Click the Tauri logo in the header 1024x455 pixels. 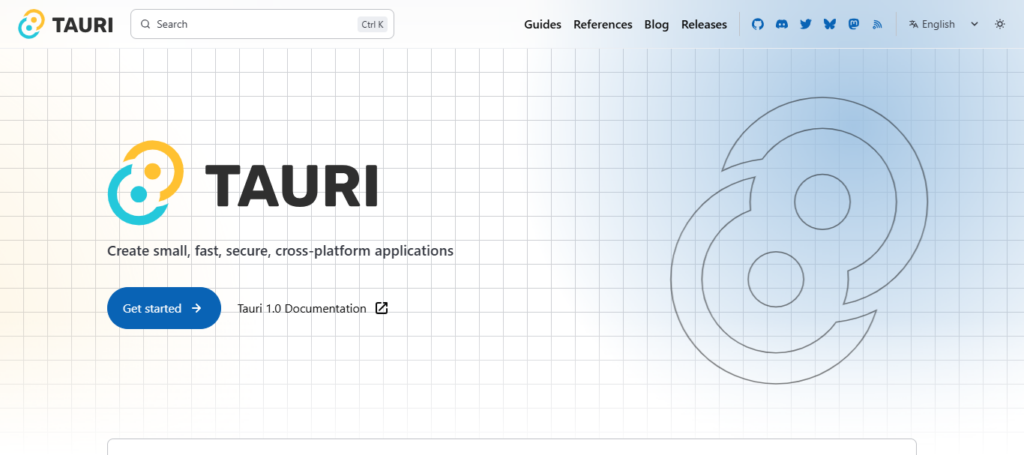[x=66, y=24]
